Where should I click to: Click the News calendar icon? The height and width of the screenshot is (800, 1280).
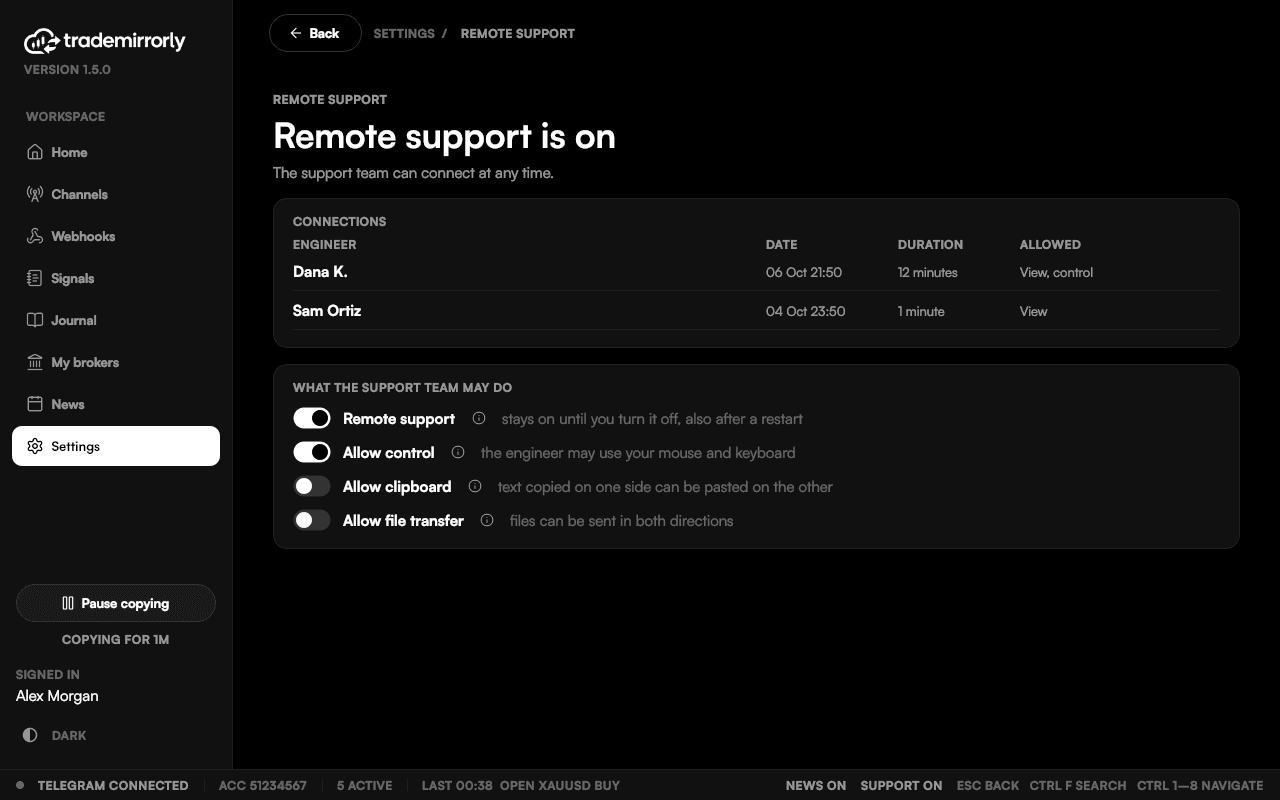pos(35,404)
